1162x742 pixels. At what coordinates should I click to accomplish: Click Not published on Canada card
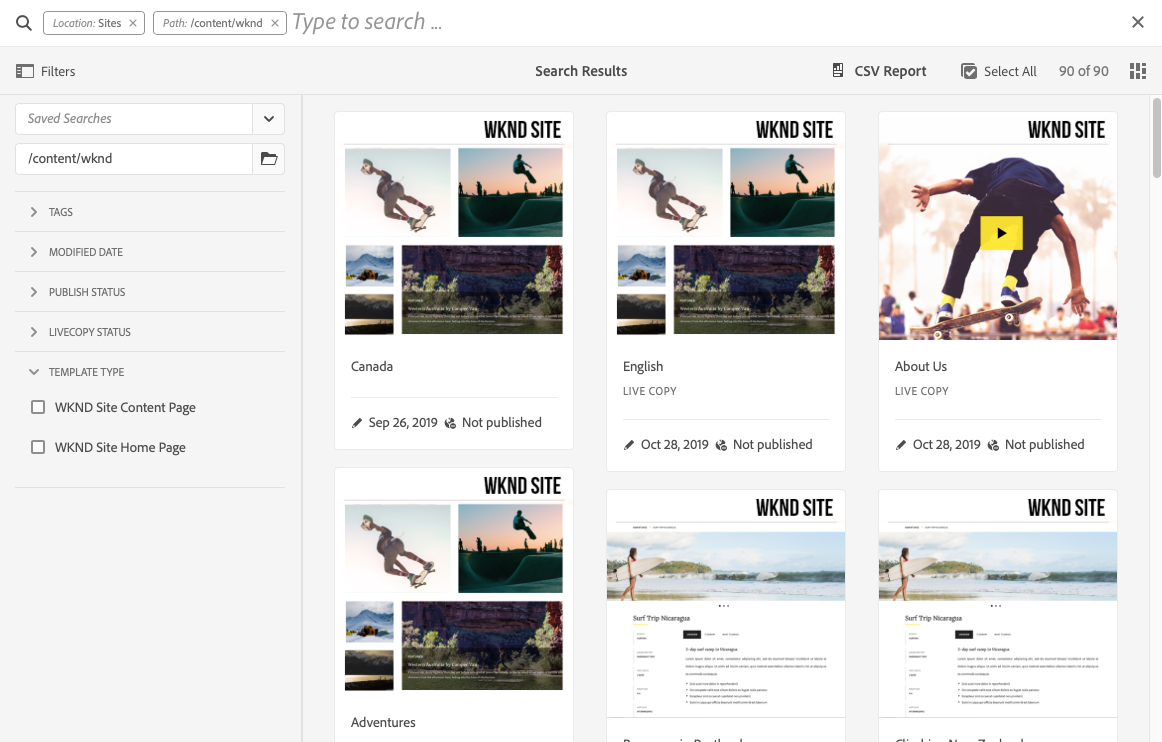502,423
